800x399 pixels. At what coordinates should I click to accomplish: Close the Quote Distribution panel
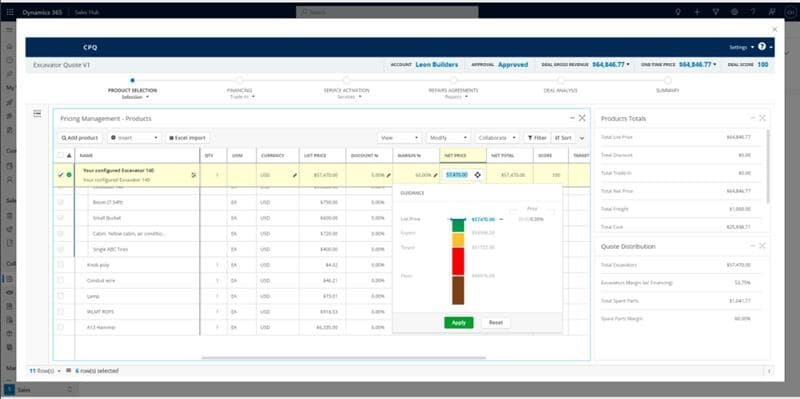pyautogui.click(x=762, y=245)
